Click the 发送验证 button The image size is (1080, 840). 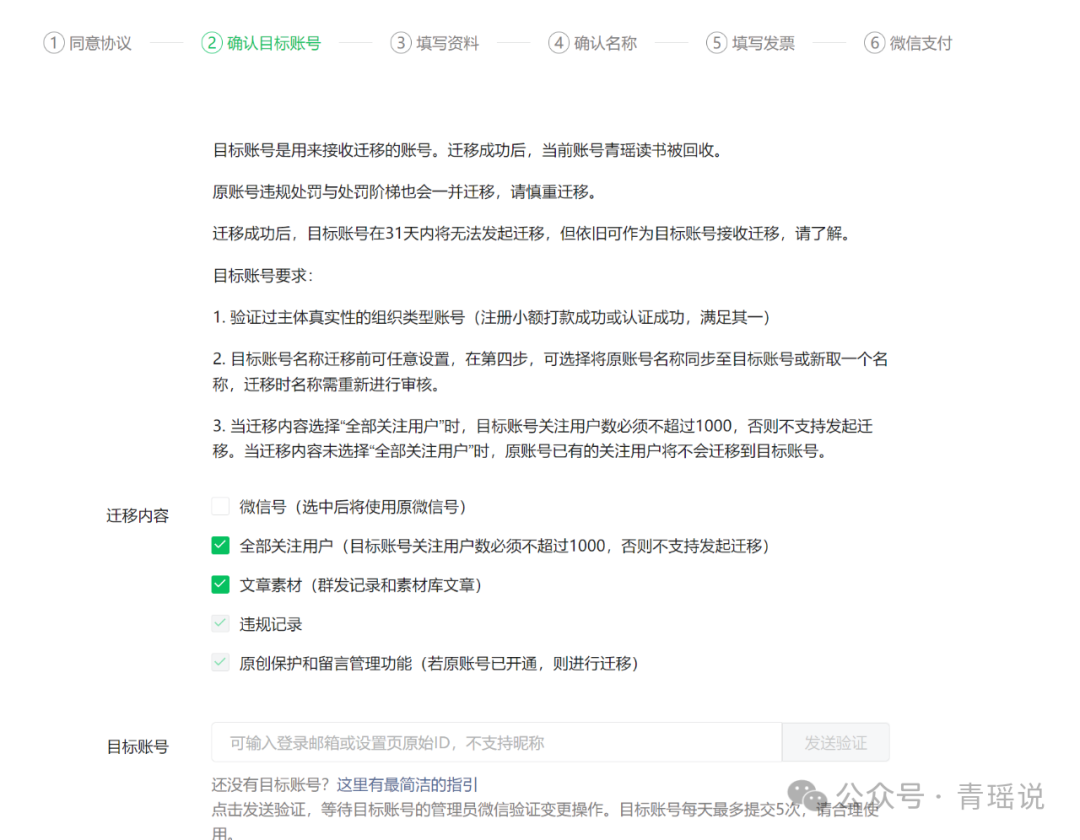(x=835, y=742)
